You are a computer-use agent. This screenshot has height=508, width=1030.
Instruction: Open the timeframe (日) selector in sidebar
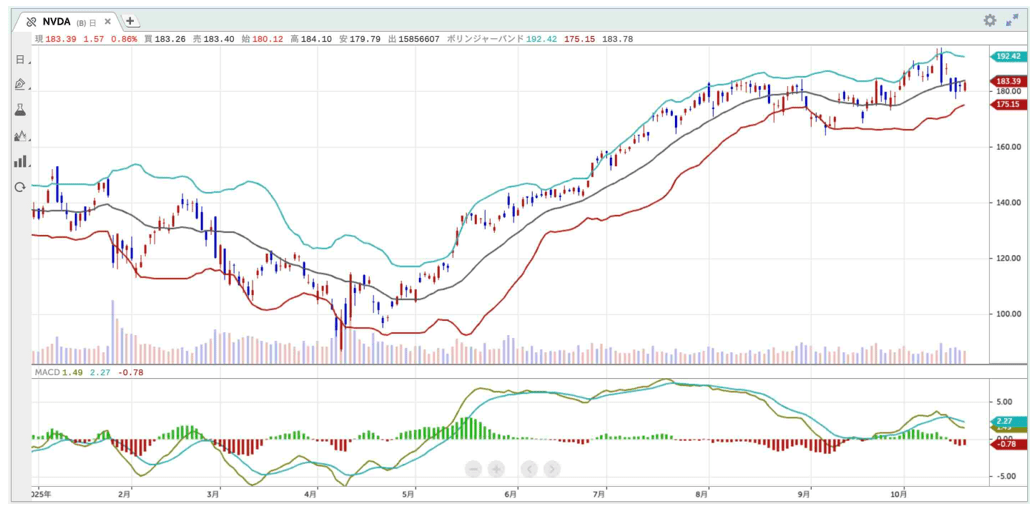(20, 60)
